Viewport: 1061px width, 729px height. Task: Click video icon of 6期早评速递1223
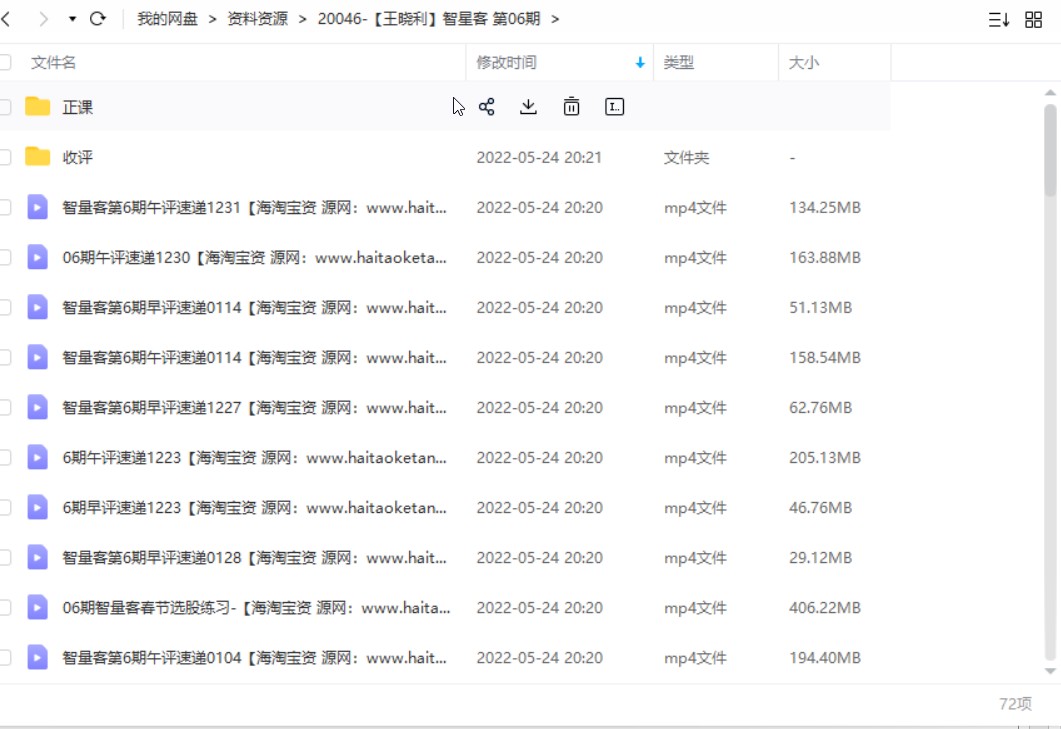37,508
